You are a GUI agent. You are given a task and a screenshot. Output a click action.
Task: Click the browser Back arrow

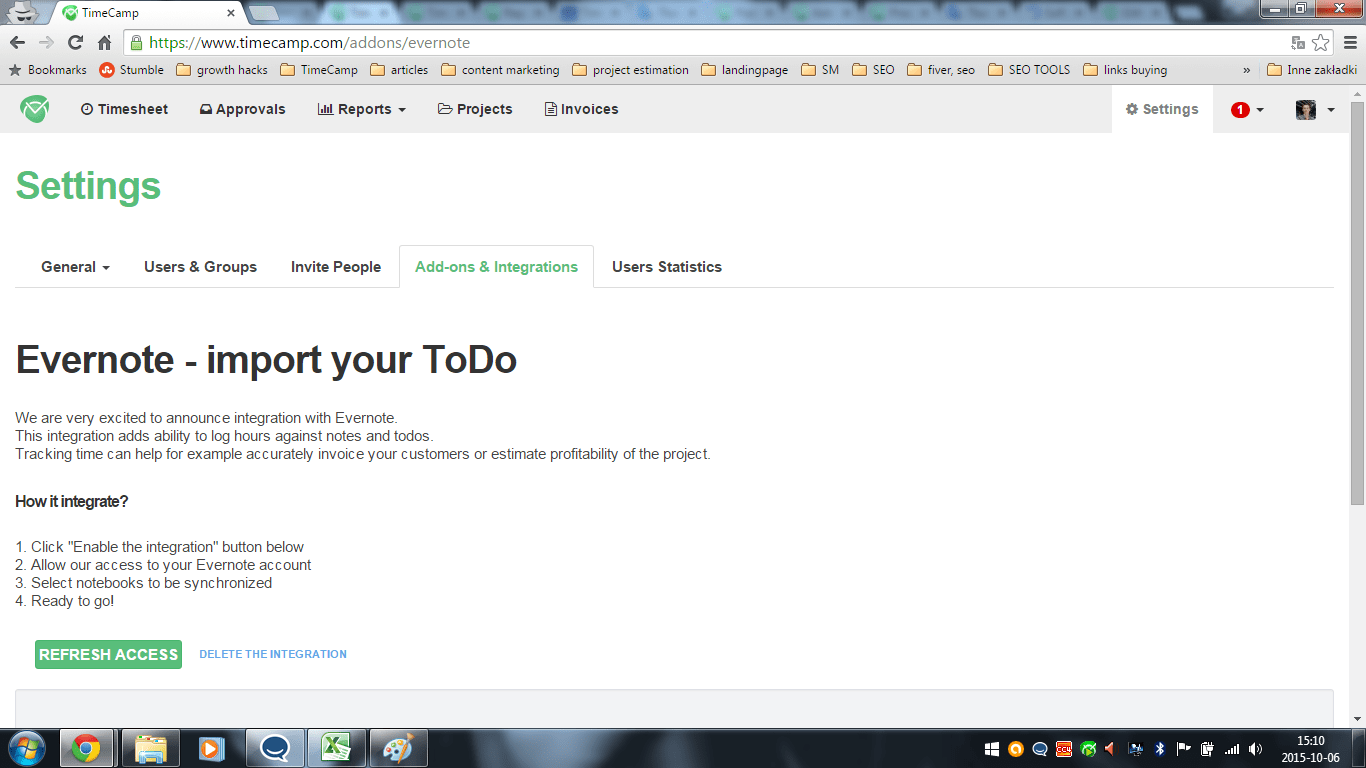pyautogui.click(x=17, y=43)
